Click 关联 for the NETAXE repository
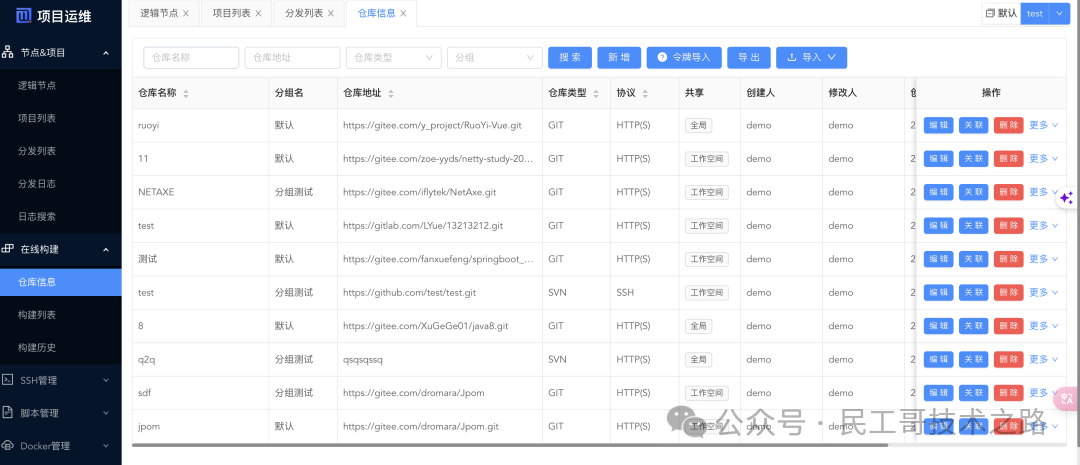The image size is (1080, 465). (973, 192)
